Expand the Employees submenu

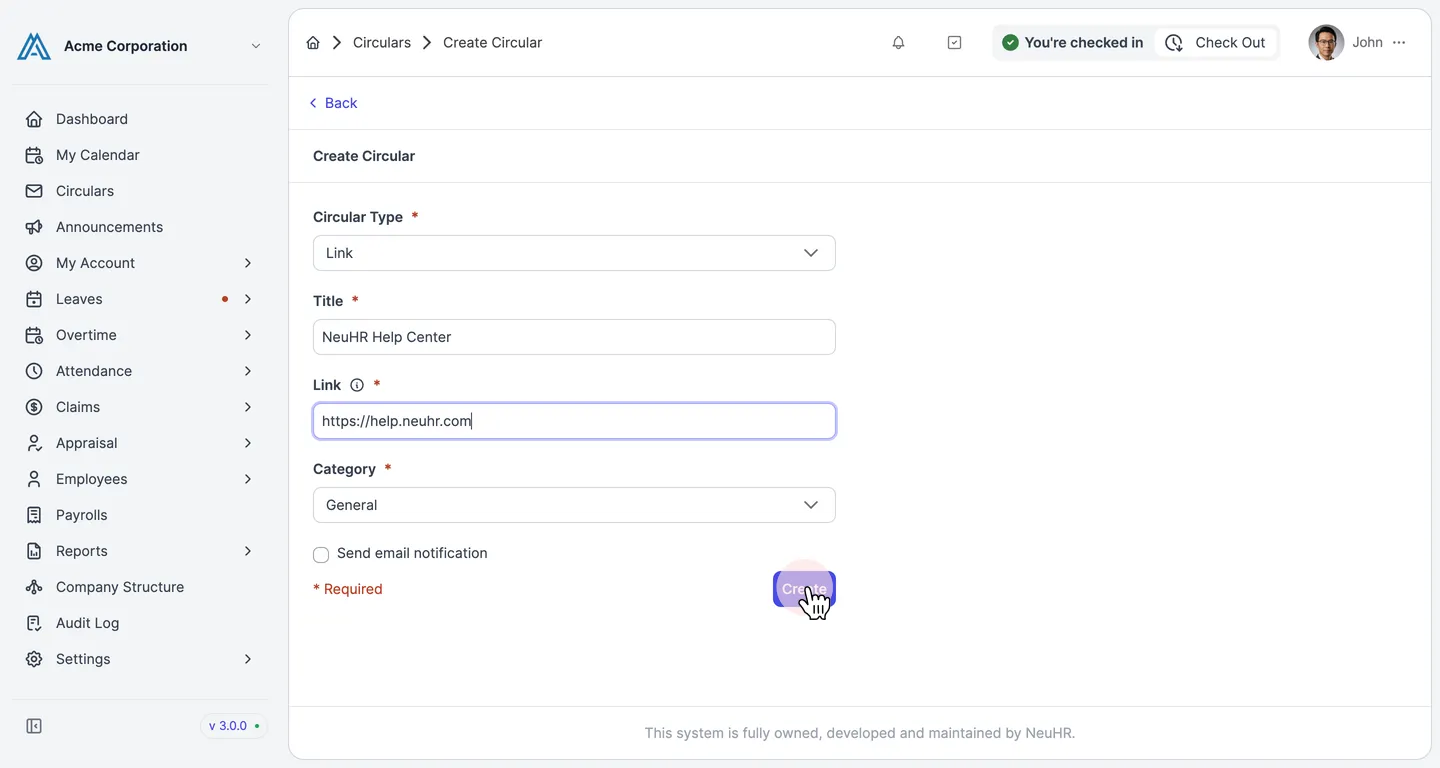(248, 479)
